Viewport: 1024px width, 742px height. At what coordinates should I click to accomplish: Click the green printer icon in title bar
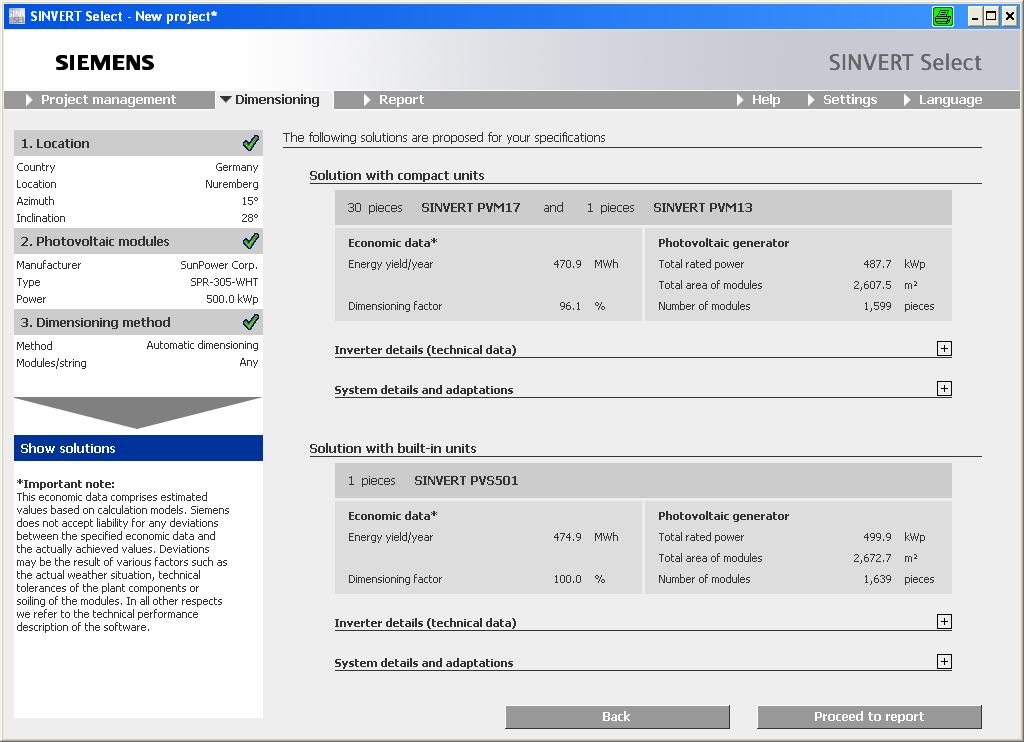pos(942,16)
